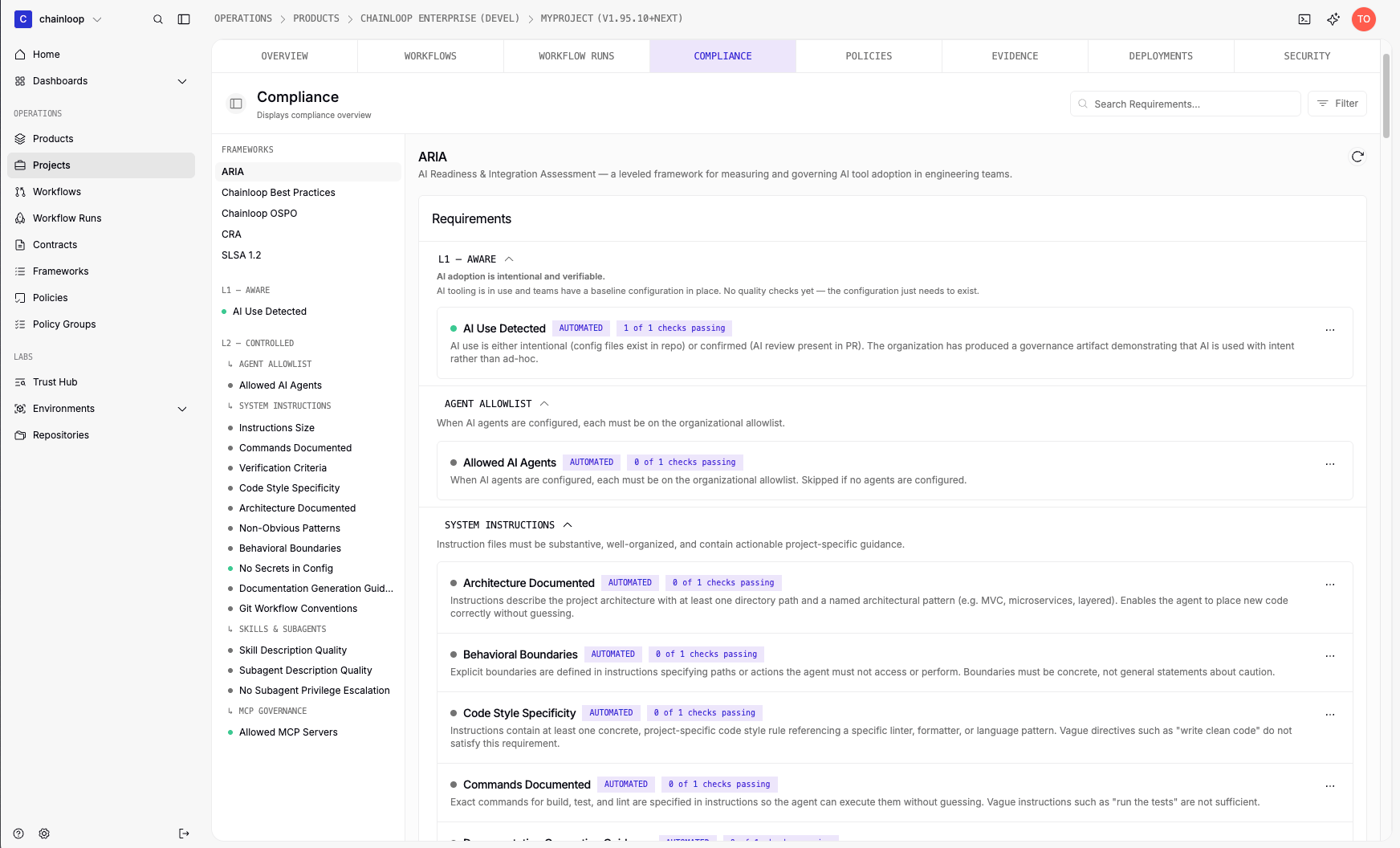Open the Code Style Specificity requirement title
Viewport: 1400px width, 848px height.
519,713
